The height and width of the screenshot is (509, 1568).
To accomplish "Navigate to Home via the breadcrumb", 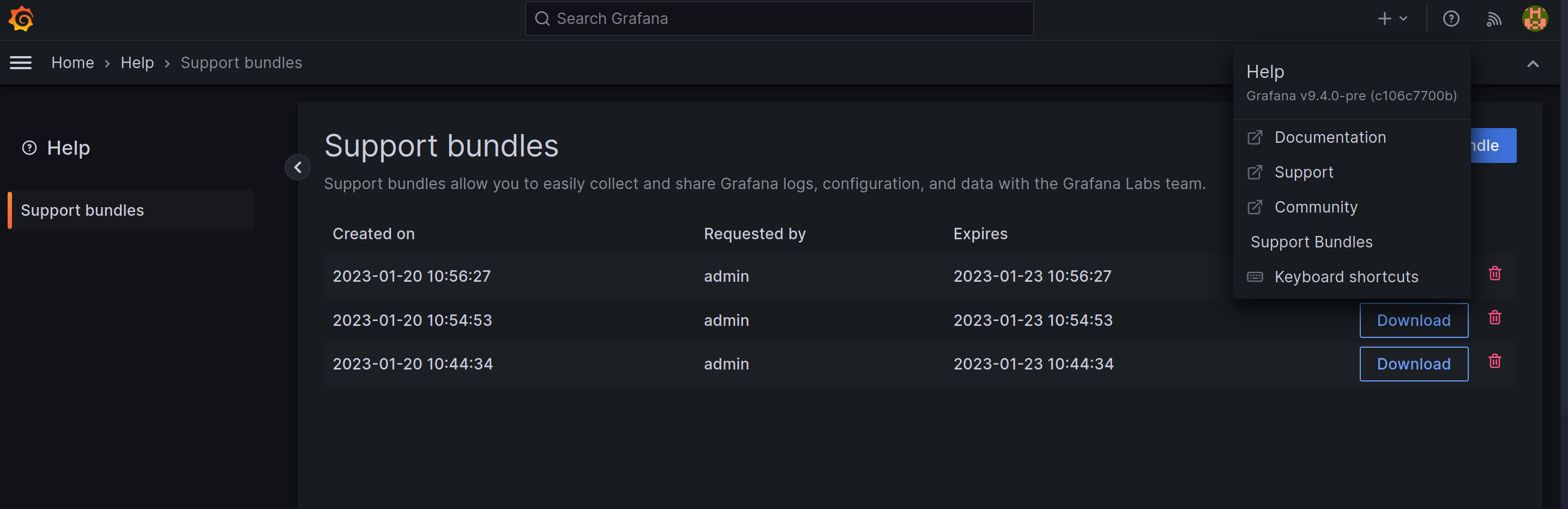I will click(x=73, y=62).
